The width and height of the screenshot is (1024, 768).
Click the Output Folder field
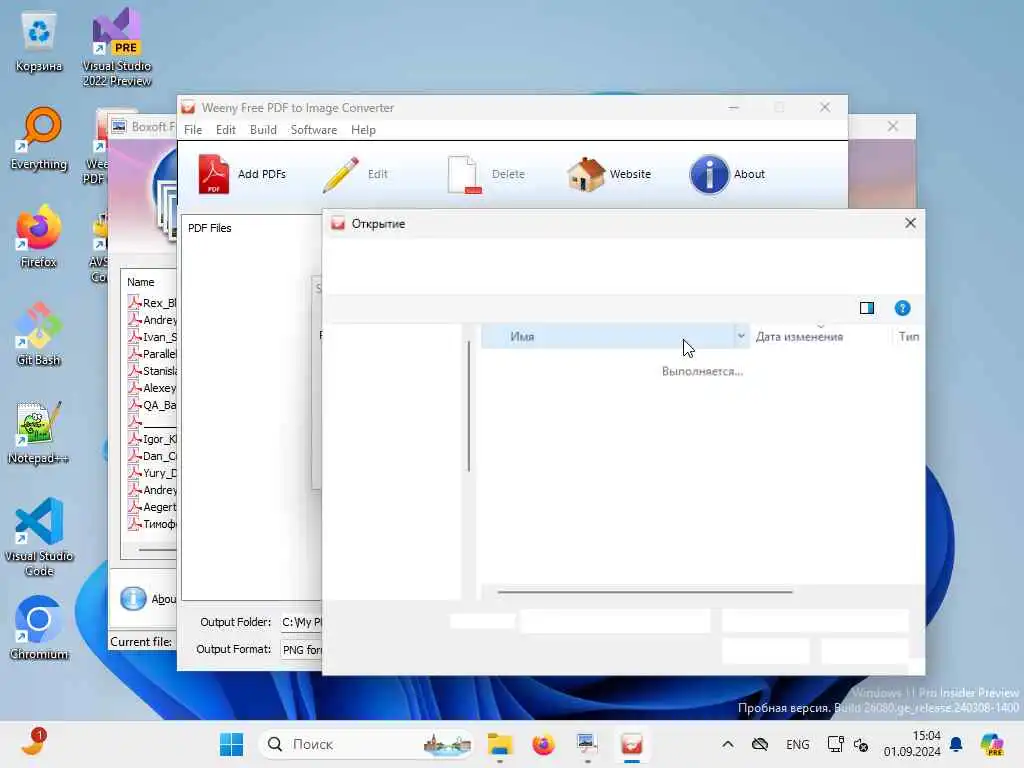(301, 622)
